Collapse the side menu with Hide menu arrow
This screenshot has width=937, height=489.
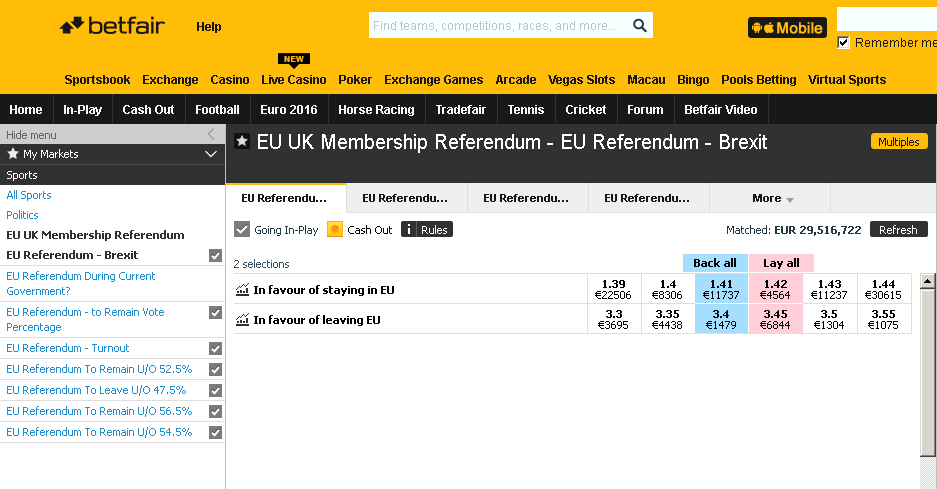pyautogui.click(x=210, y=134)
